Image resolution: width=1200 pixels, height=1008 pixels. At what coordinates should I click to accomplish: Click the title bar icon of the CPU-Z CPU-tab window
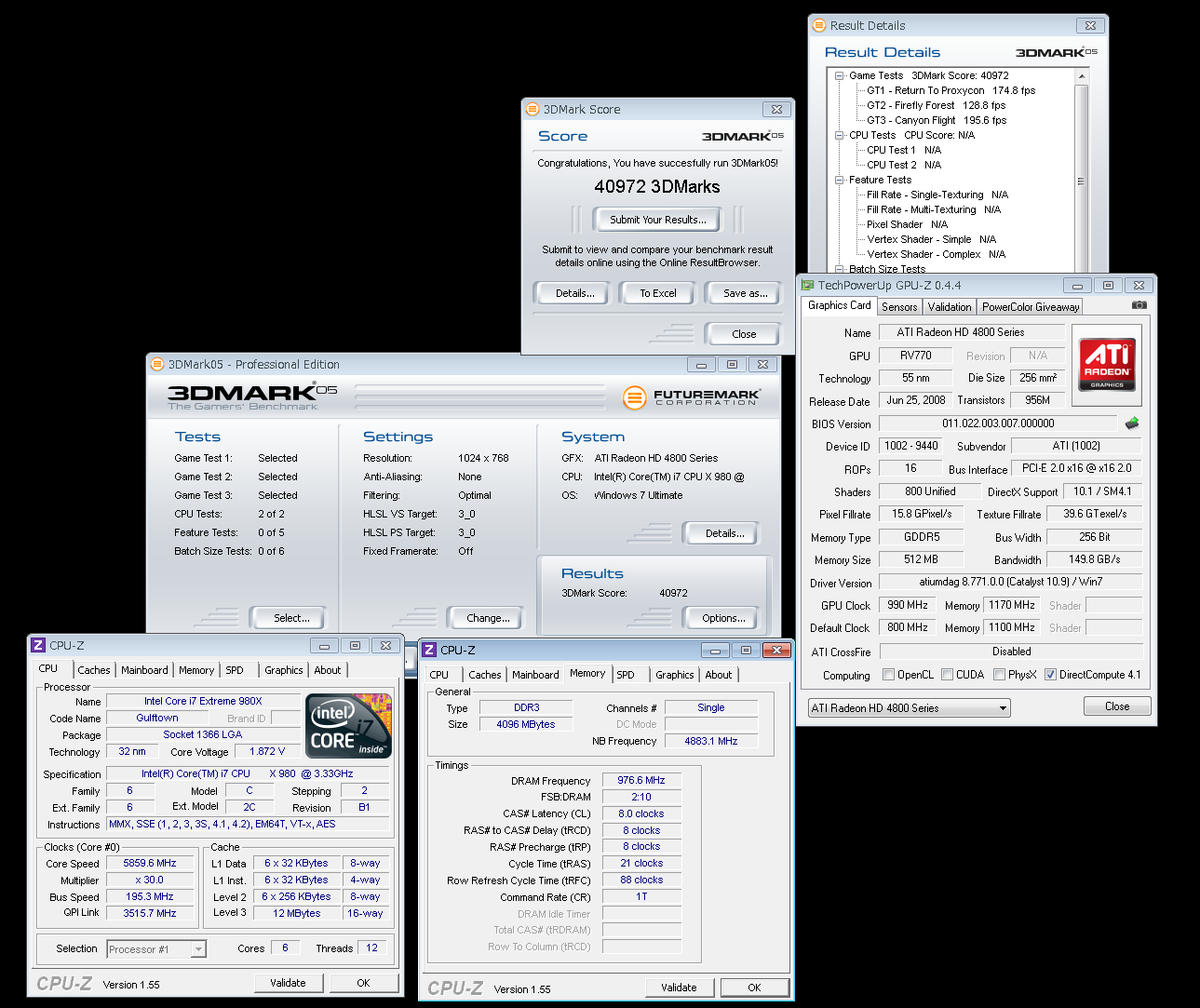point(38,645)
